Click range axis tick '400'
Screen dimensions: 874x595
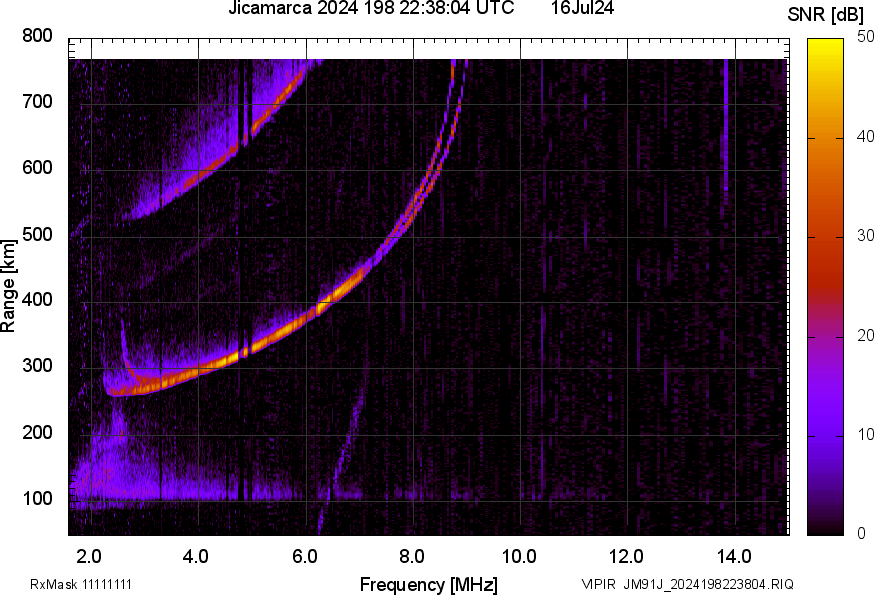(37, 299)
